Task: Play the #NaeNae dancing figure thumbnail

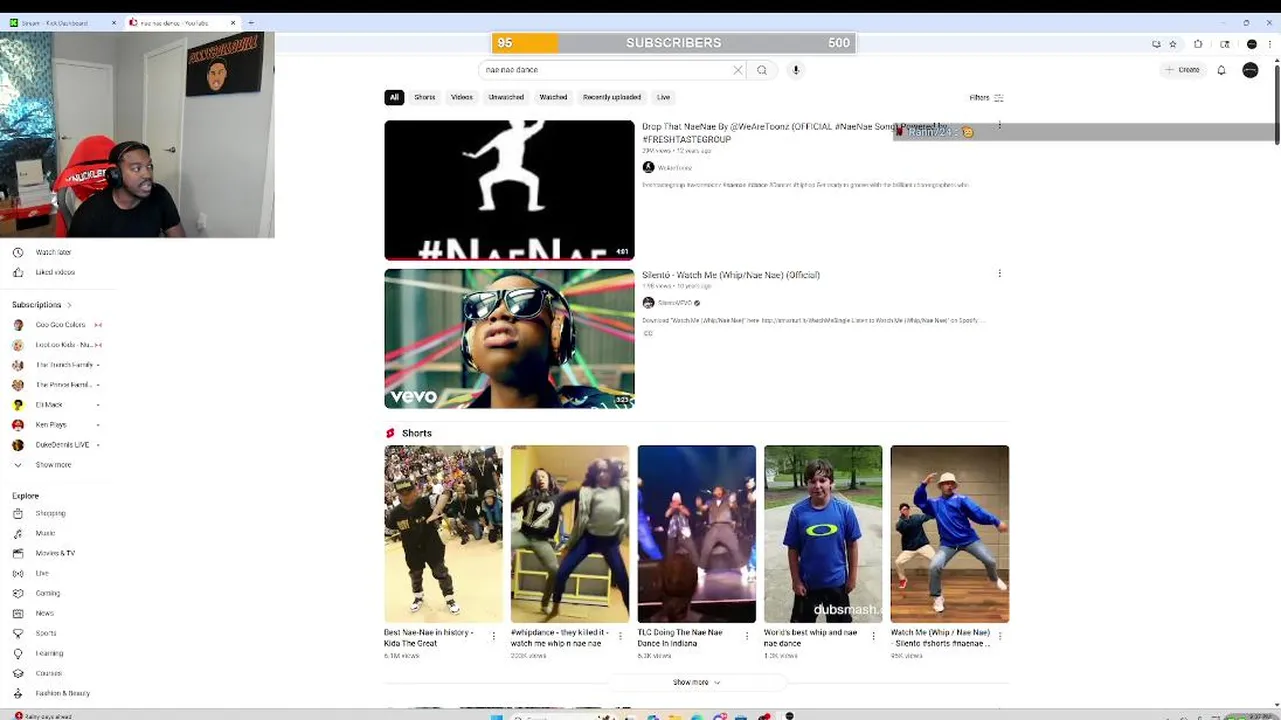Action: point(509,190)
